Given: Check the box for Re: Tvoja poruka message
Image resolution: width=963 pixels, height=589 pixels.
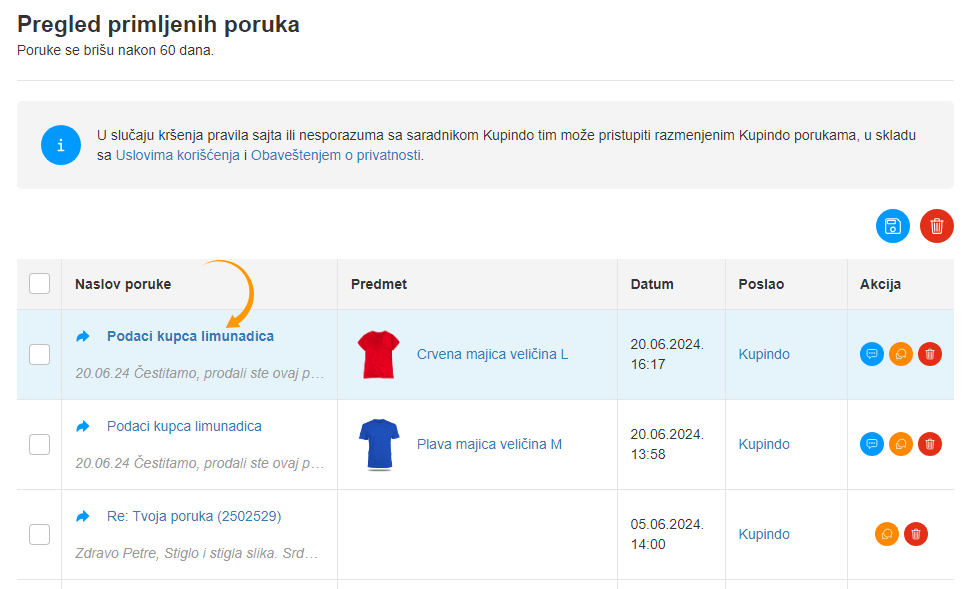Looking at the screenshot, I should point(39,534).
